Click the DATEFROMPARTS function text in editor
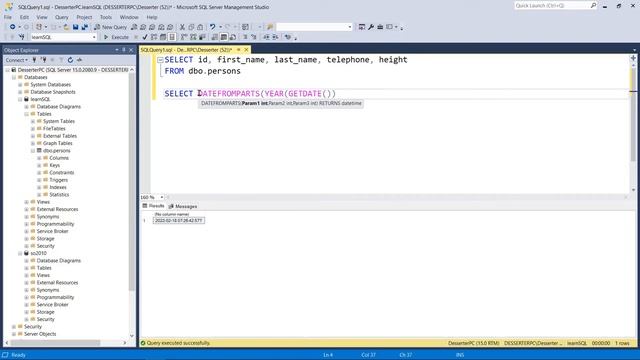Screen dimensions: 640x360 pos(229,94)
